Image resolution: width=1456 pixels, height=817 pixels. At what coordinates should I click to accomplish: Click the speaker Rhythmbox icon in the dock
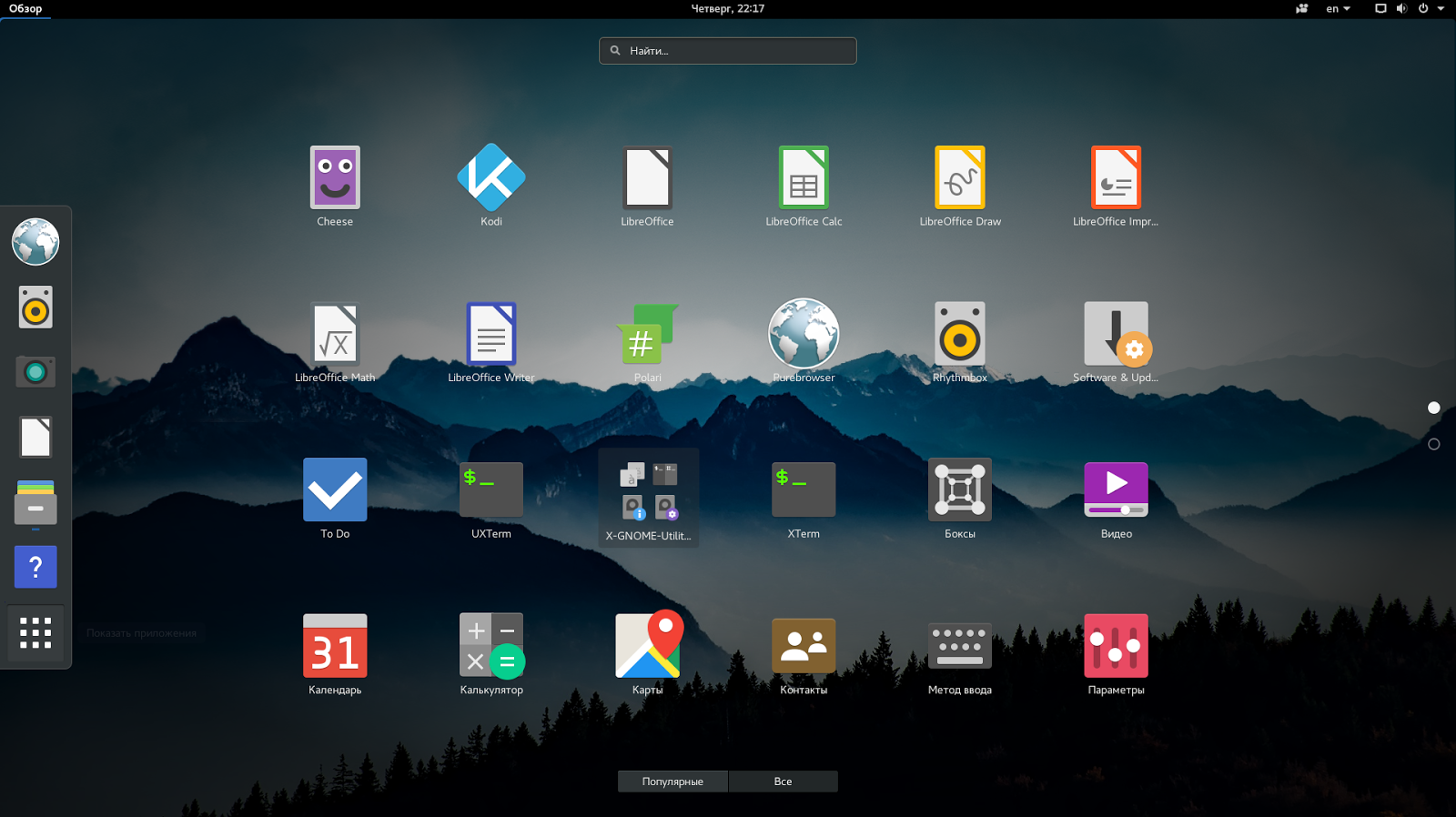(x=35, y=308)
